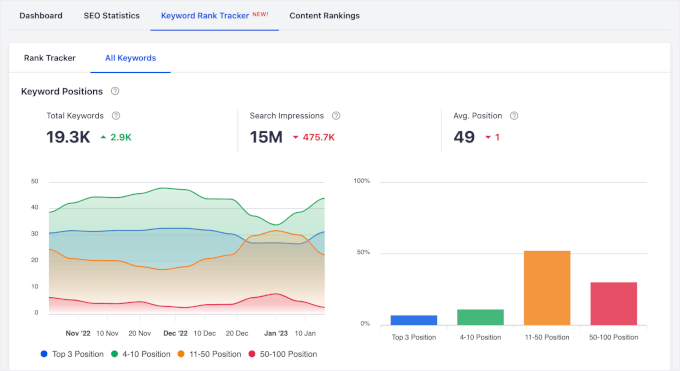Viewport: 680px width, 371px height.
Task: Click the orange 11-50 Position bar
Action: point(547,288)
